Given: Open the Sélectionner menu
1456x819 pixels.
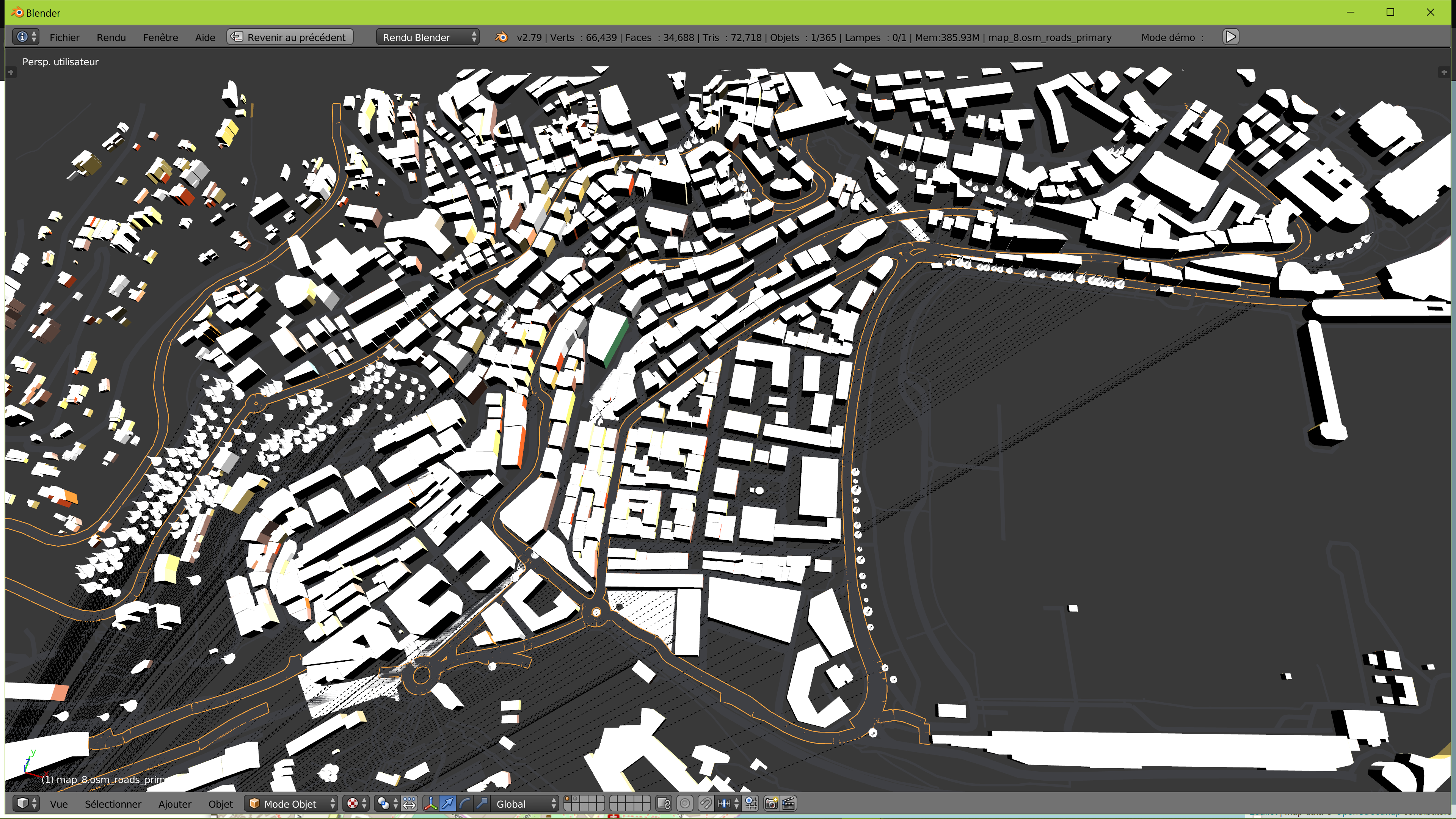Looking at the screenshot, I should 113,804.
